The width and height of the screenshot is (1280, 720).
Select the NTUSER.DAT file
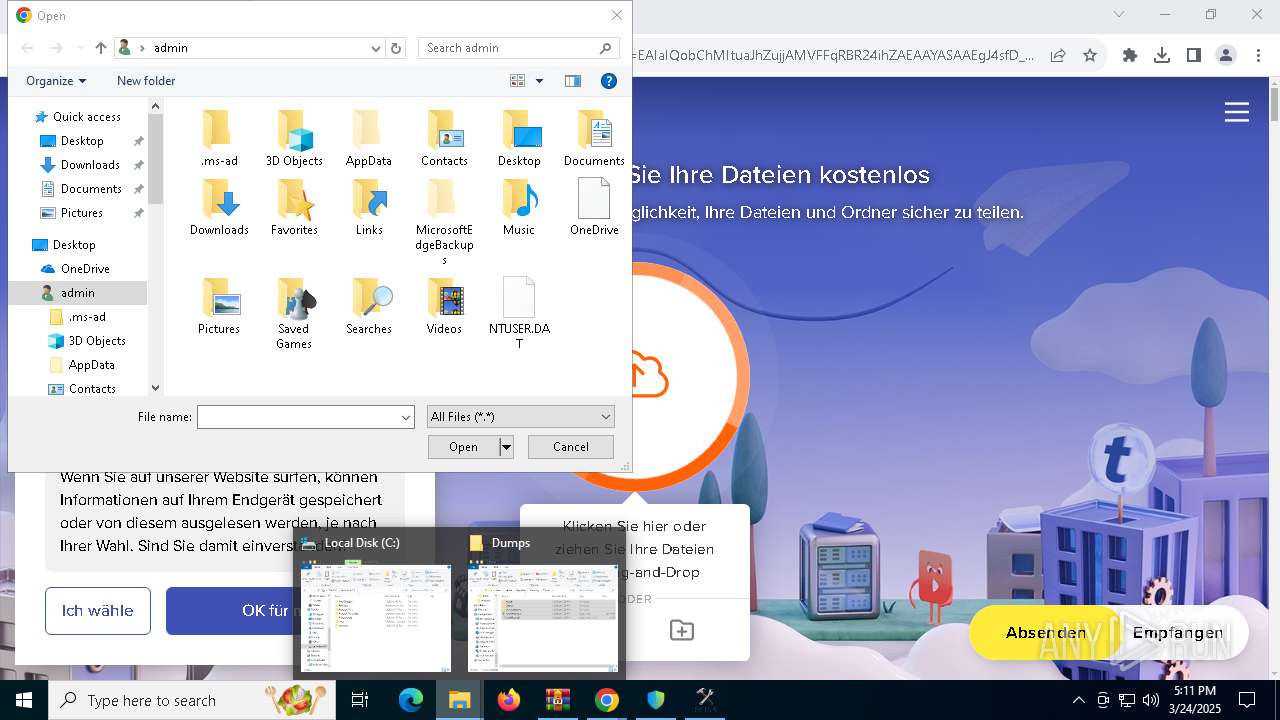coord(519,314)
